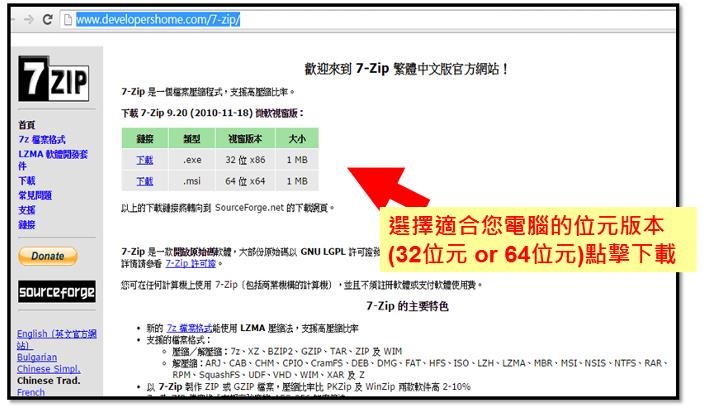Click the 鏈接 table header
The height and width of the screenshot is (406, 703).
tap(145, 139)
